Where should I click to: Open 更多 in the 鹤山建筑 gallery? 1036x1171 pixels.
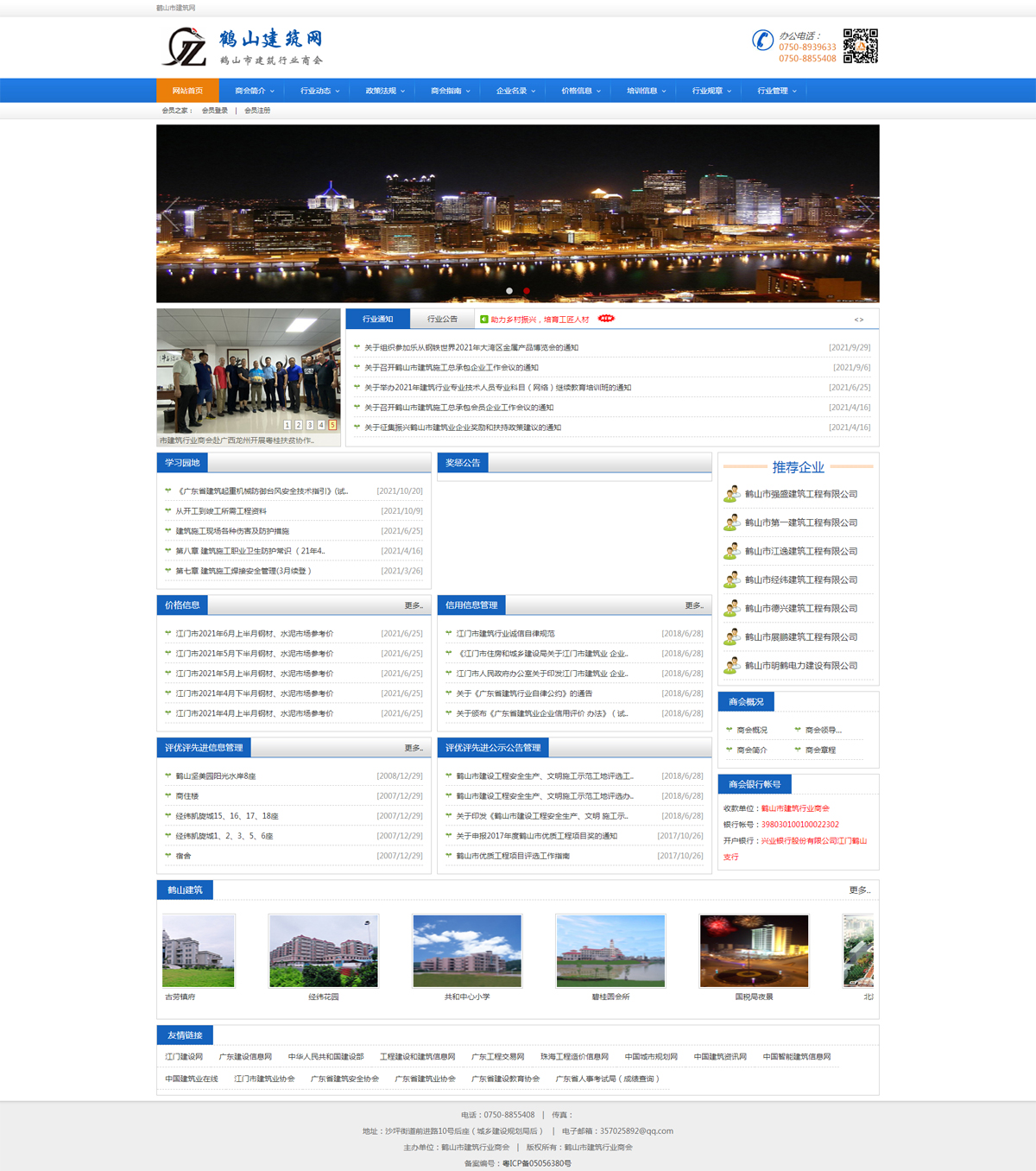pos(860,890)
